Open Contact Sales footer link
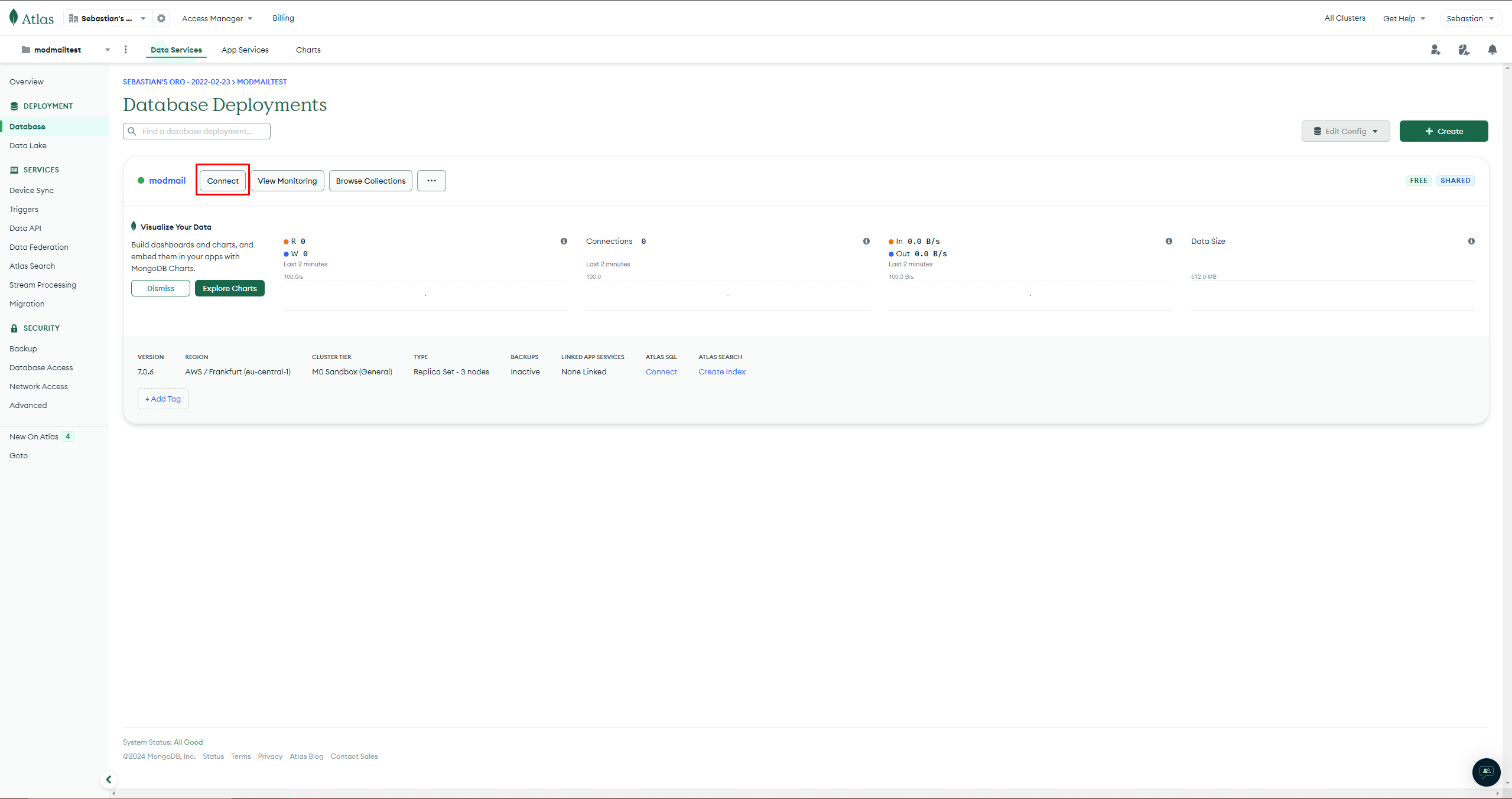The width and height of the screenshot is (1512, 799). click(354, 756)
